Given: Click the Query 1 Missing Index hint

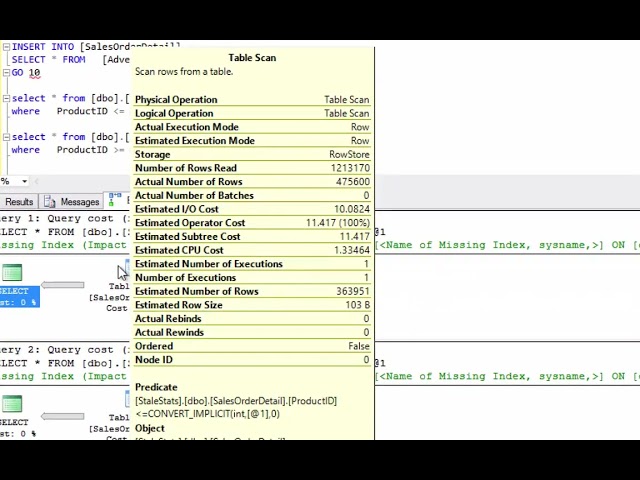Looking at the screenshot, I should click(x=64, y=245).
